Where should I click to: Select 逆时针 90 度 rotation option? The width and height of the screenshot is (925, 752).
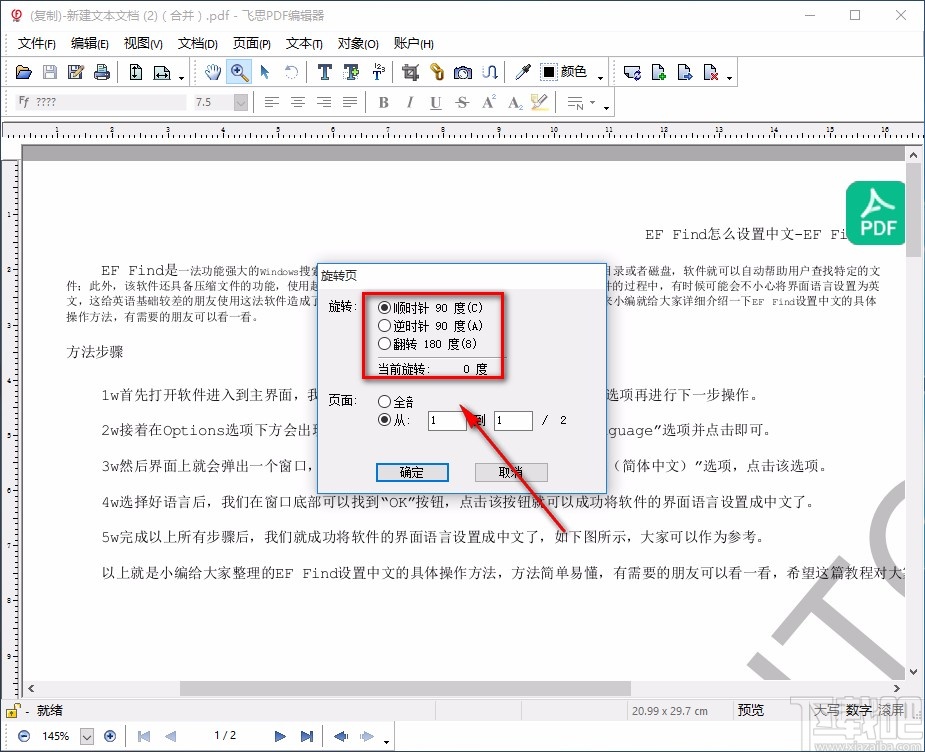pos(383,324)
